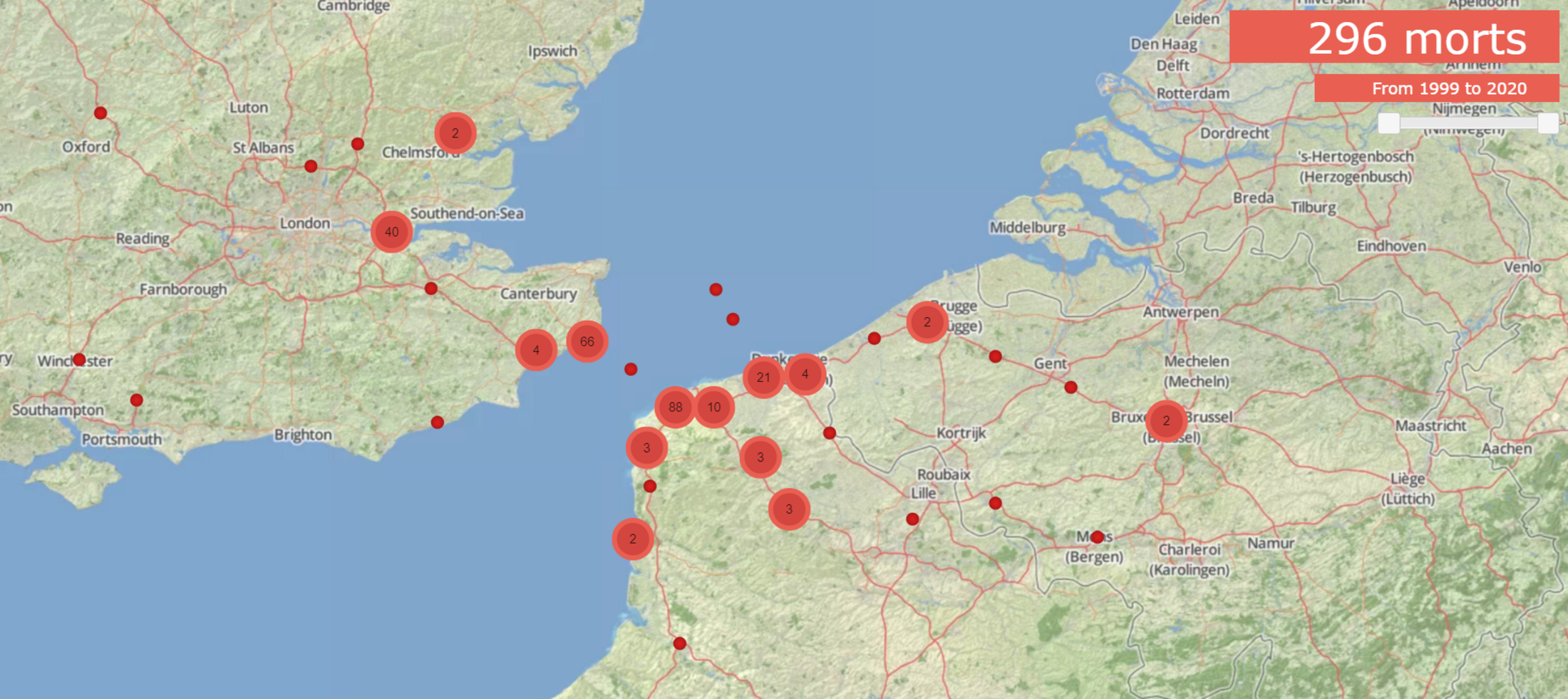The image size is (1568, 699).
Task: Expand the cluster labeled 21 near Dunkerque
Action: [x=763, y=377]
